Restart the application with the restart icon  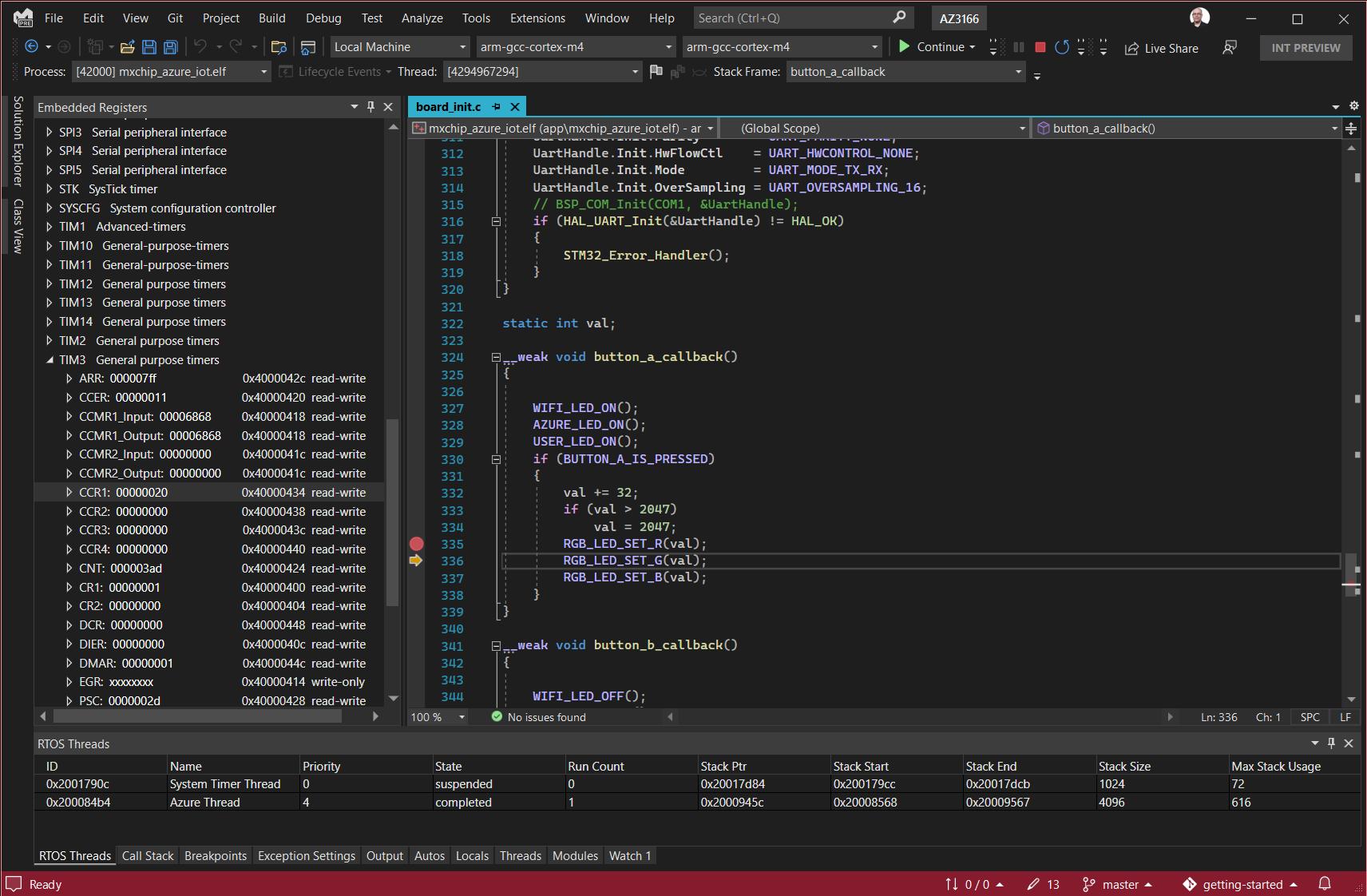point(1062,47)
